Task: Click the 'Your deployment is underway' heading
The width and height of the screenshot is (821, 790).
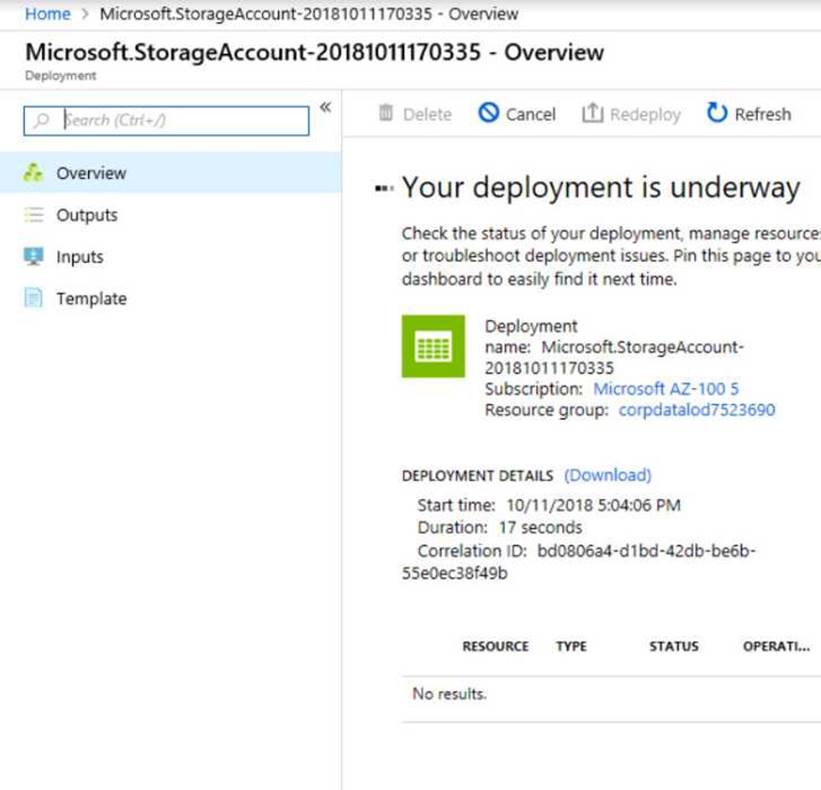Action: pos(601,187)
